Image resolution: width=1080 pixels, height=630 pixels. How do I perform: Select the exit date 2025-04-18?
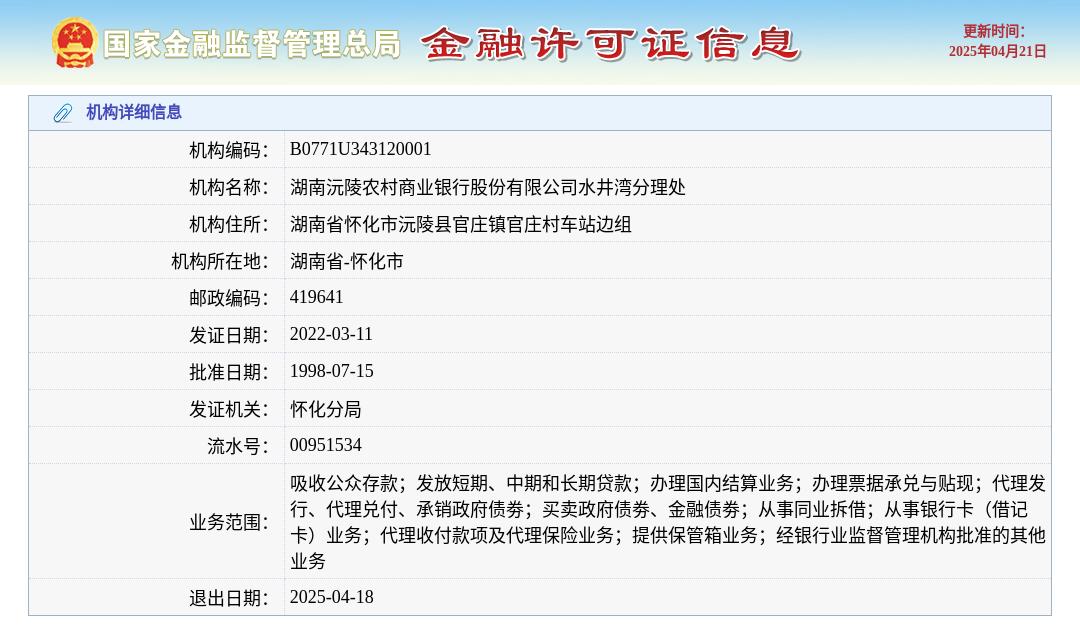click(x=331, y=598)
